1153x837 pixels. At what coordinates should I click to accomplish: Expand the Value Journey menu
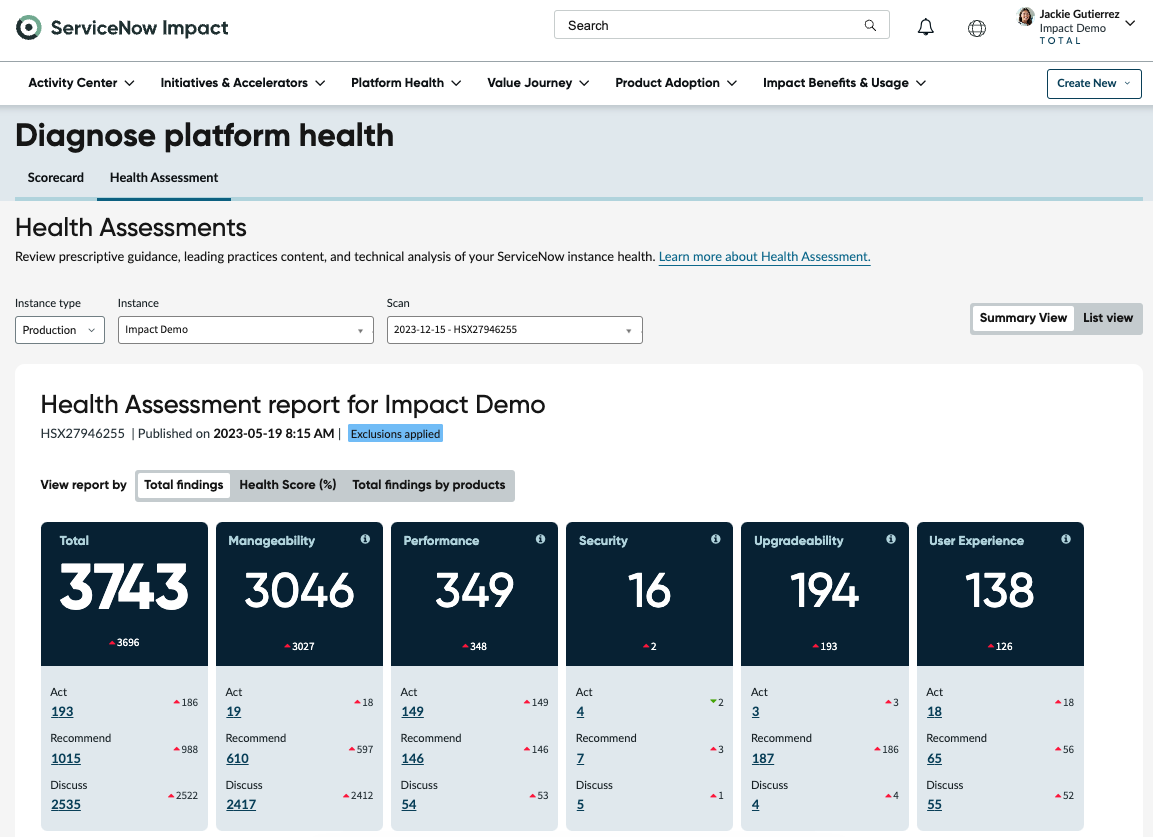point(538,83)
